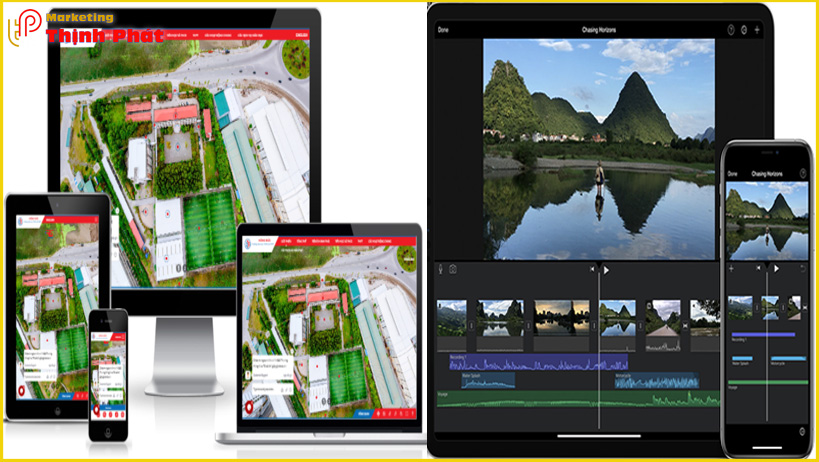Image resolution: width=819 pixels, height=462 pixels.
Task: Select Motorcycle audio clip on iPad
Action: (x=657, y=381)
